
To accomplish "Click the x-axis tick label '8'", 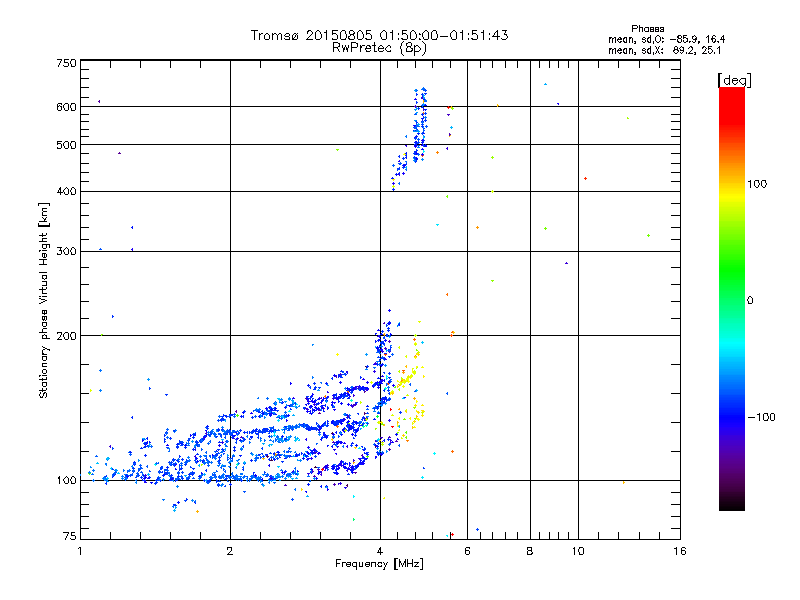I will (x=530, y=551).
